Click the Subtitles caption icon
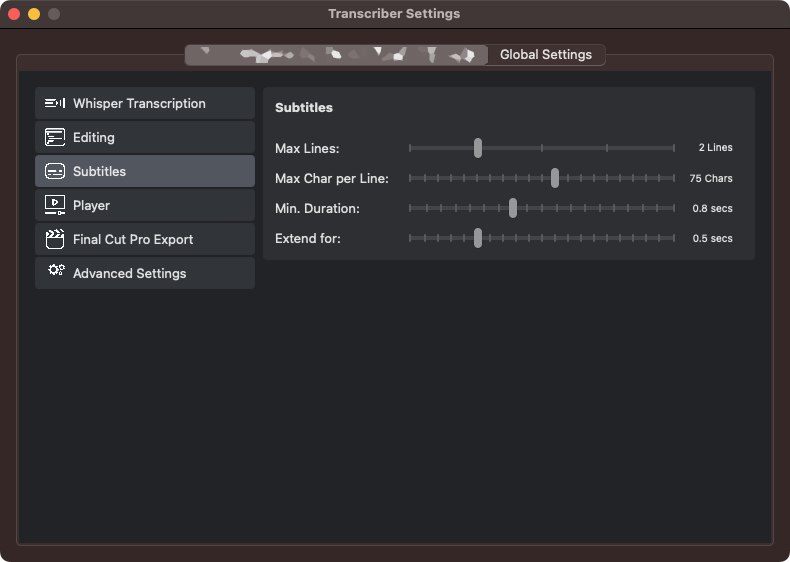Viewport: 790px width, 562px height. pyautogui.click(x=54, y=171)
